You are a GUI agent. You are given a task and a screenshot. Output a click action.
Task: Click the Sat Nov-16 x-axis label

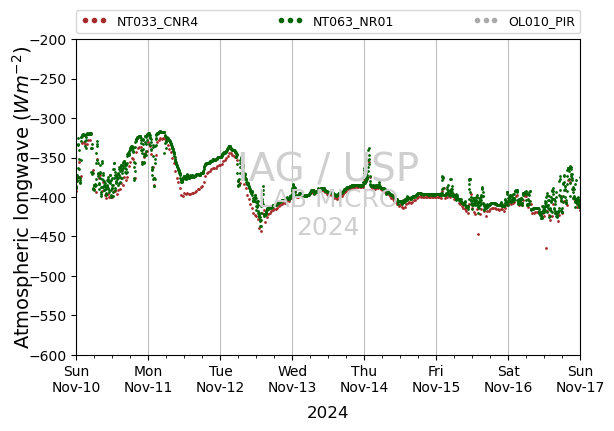(x=508, y=379)
